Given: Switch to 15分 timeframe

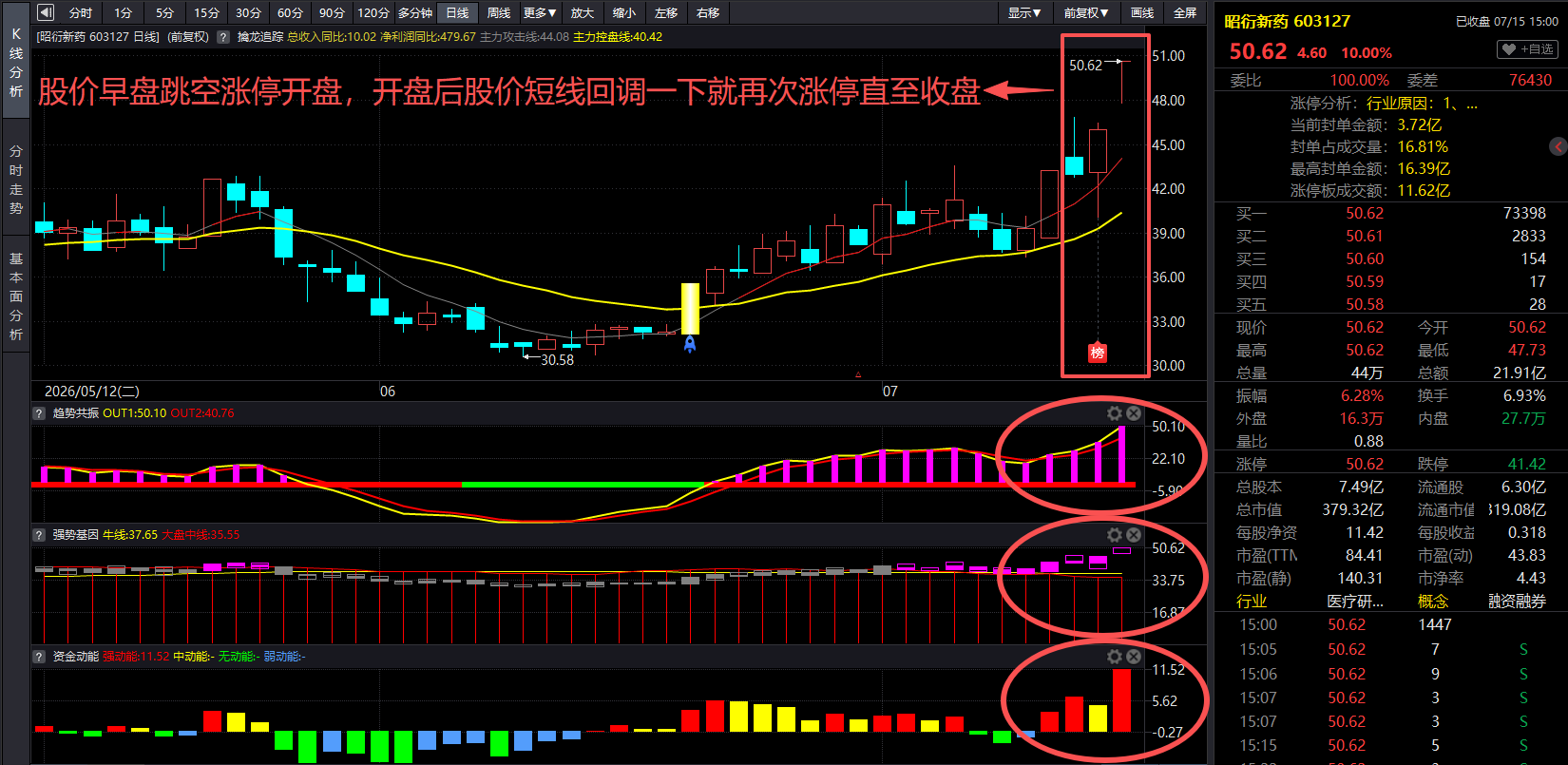Looking at the screenshot, I should 206,12.
